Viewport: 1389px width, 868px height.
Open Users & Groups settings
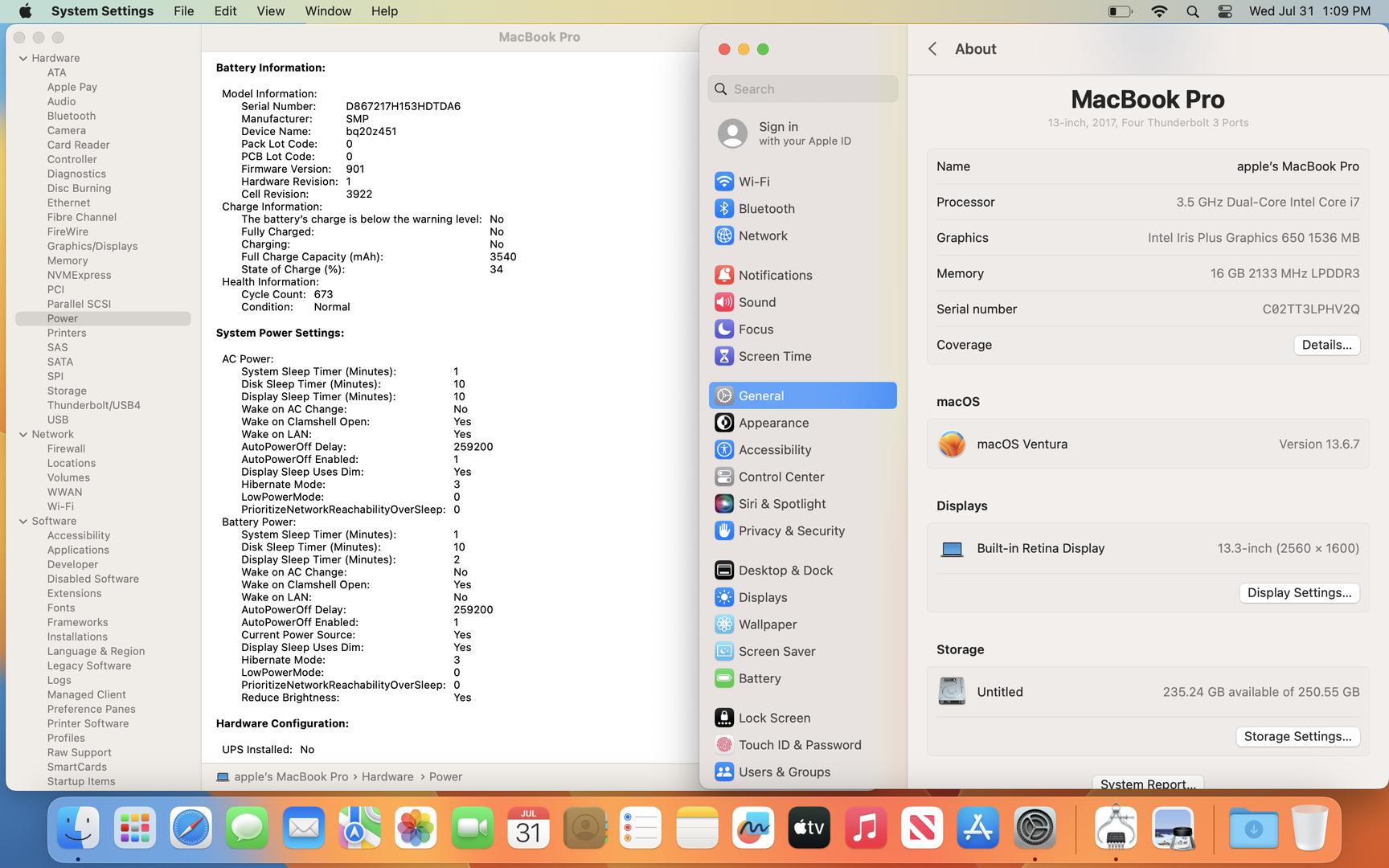pos(802,772)
